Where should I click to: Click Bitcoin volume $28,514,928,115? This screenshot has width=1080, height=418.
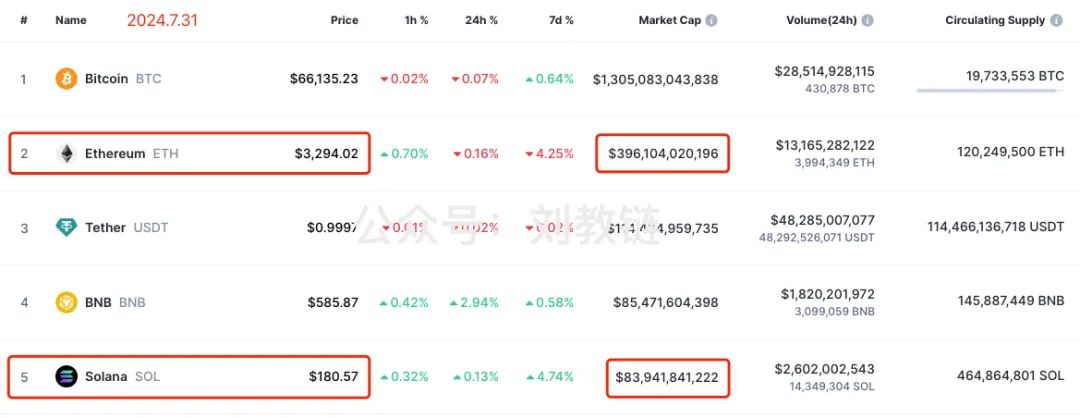pyautogui.click(x=824, y=72)
